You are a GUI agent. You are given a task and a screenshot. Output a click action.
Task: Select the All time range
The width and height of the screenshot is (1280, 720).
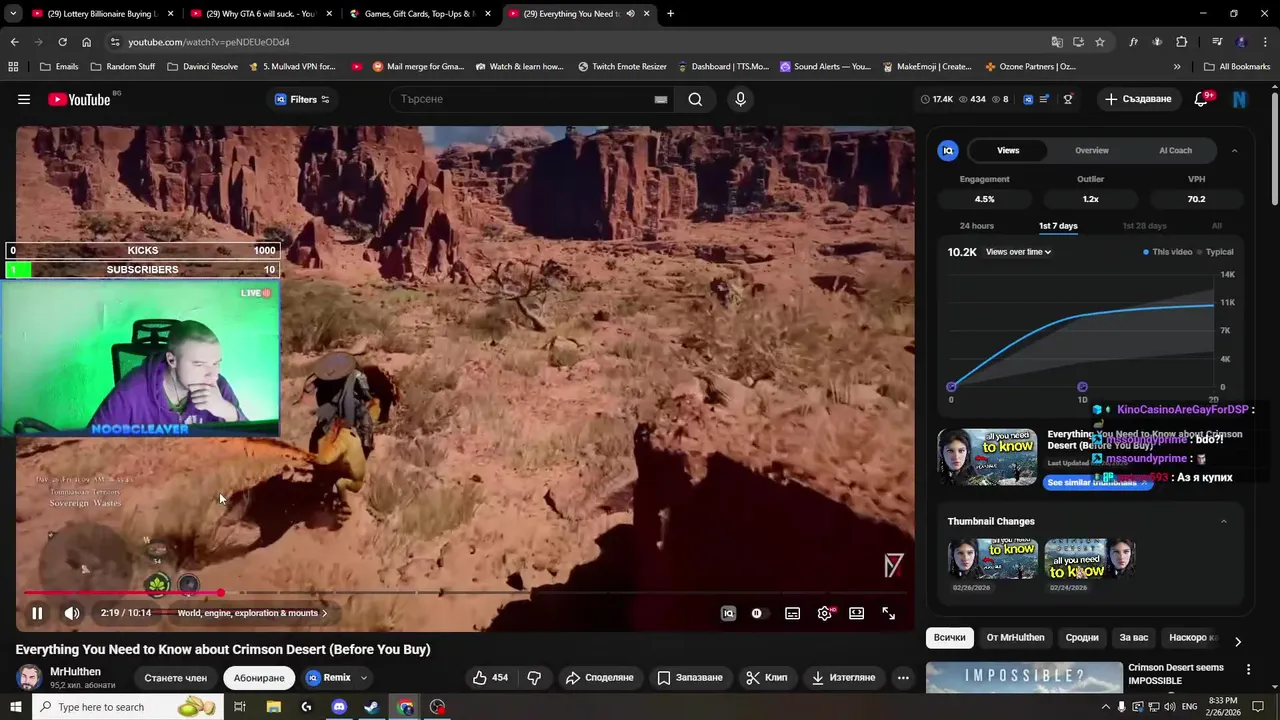coord(1217,226)
